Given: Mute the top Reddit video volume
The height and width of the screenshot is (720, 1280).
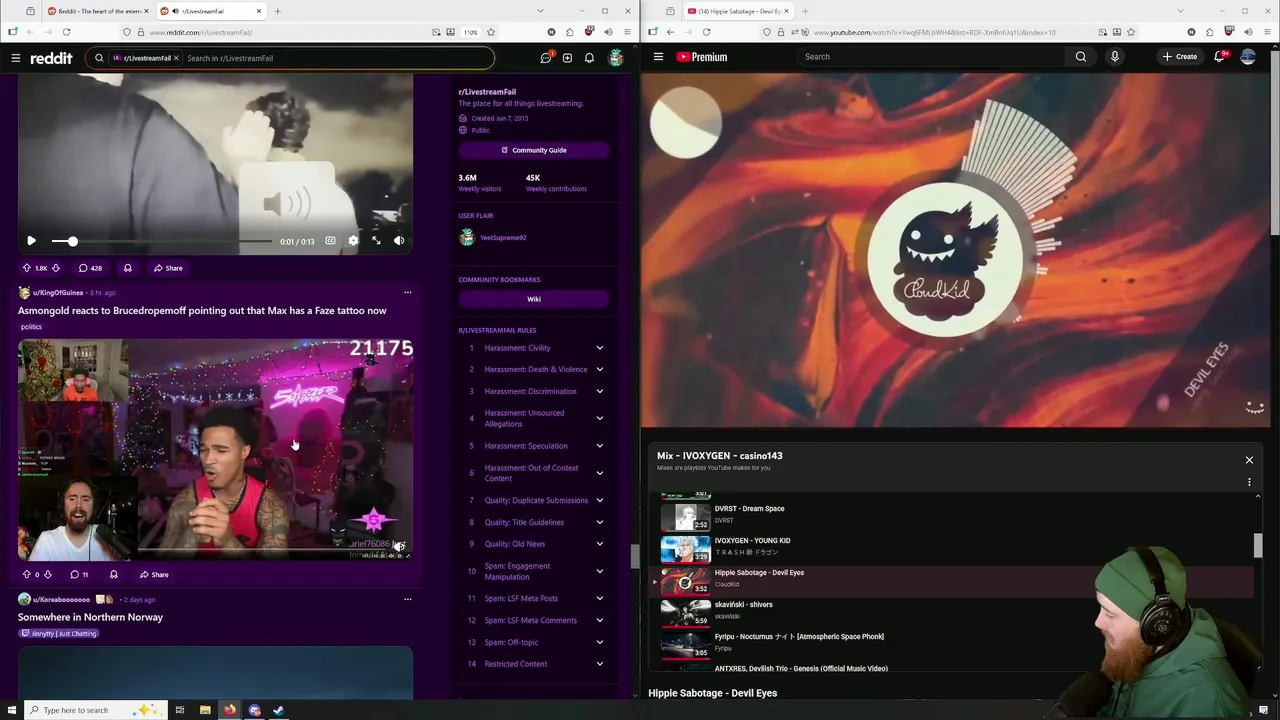Looking at the screenshot, I should click(399, 241).
